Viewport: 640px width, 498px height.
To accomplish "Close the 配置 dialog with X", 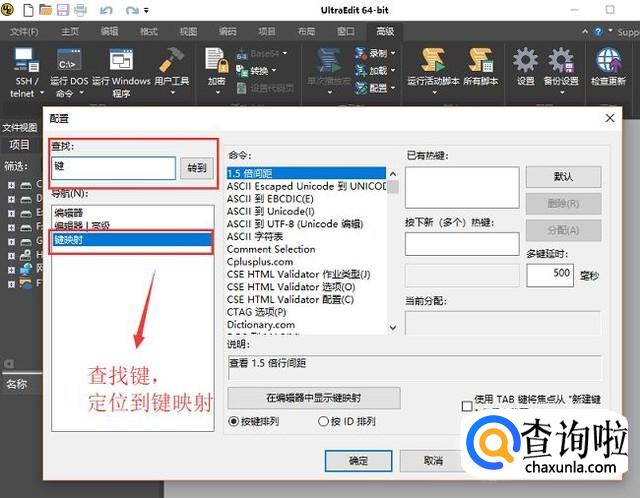I will click(610, 118).
